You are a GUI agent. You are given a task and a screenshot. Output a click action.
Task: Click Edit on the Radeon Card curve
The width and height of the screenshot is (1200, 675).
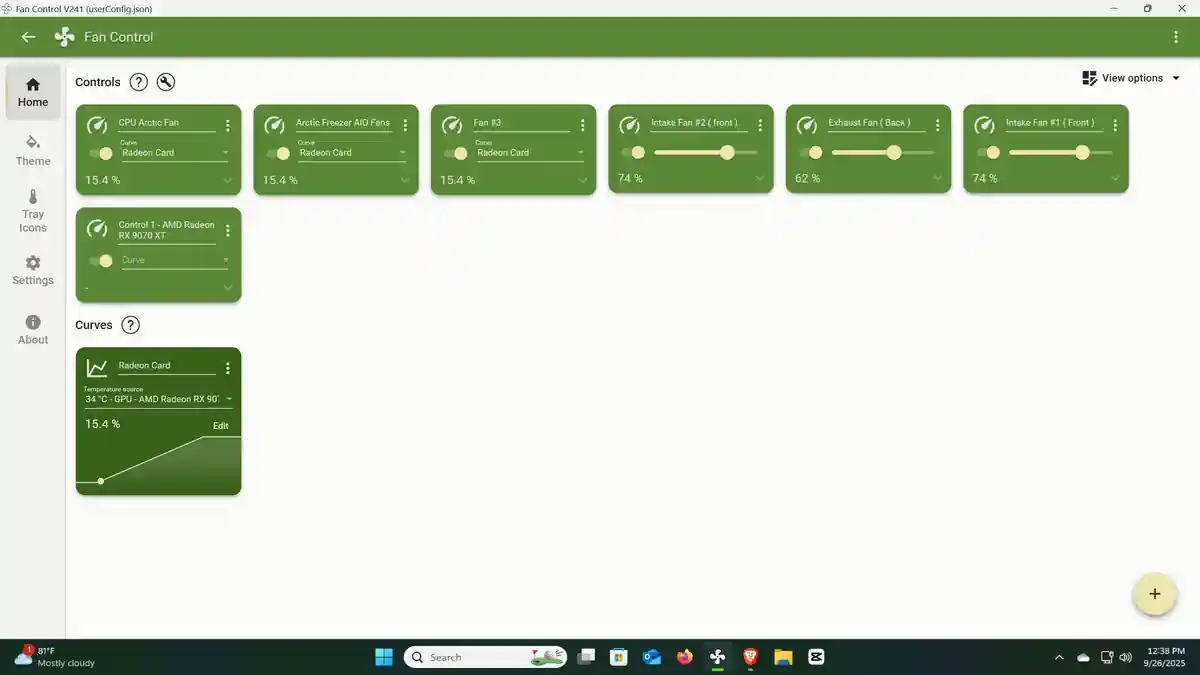point(220,426)
